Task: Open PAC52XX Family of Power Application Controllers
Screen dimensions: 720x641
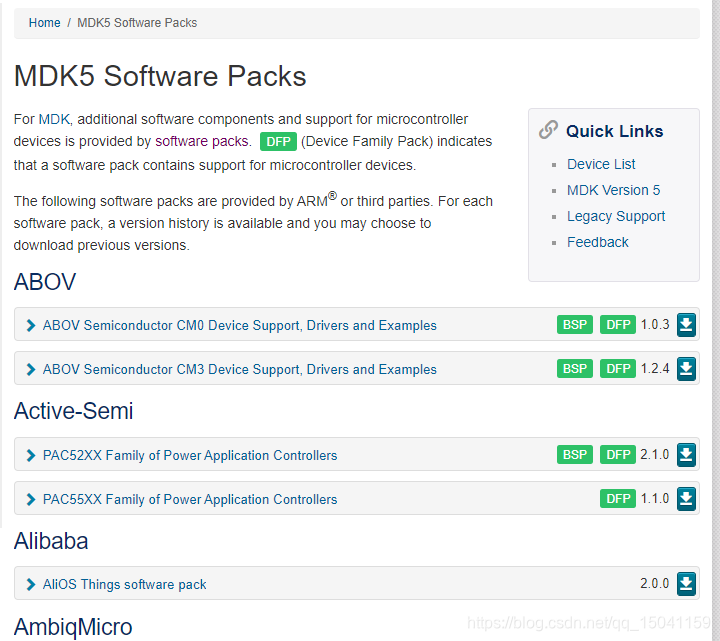Action: coord(190,455)
